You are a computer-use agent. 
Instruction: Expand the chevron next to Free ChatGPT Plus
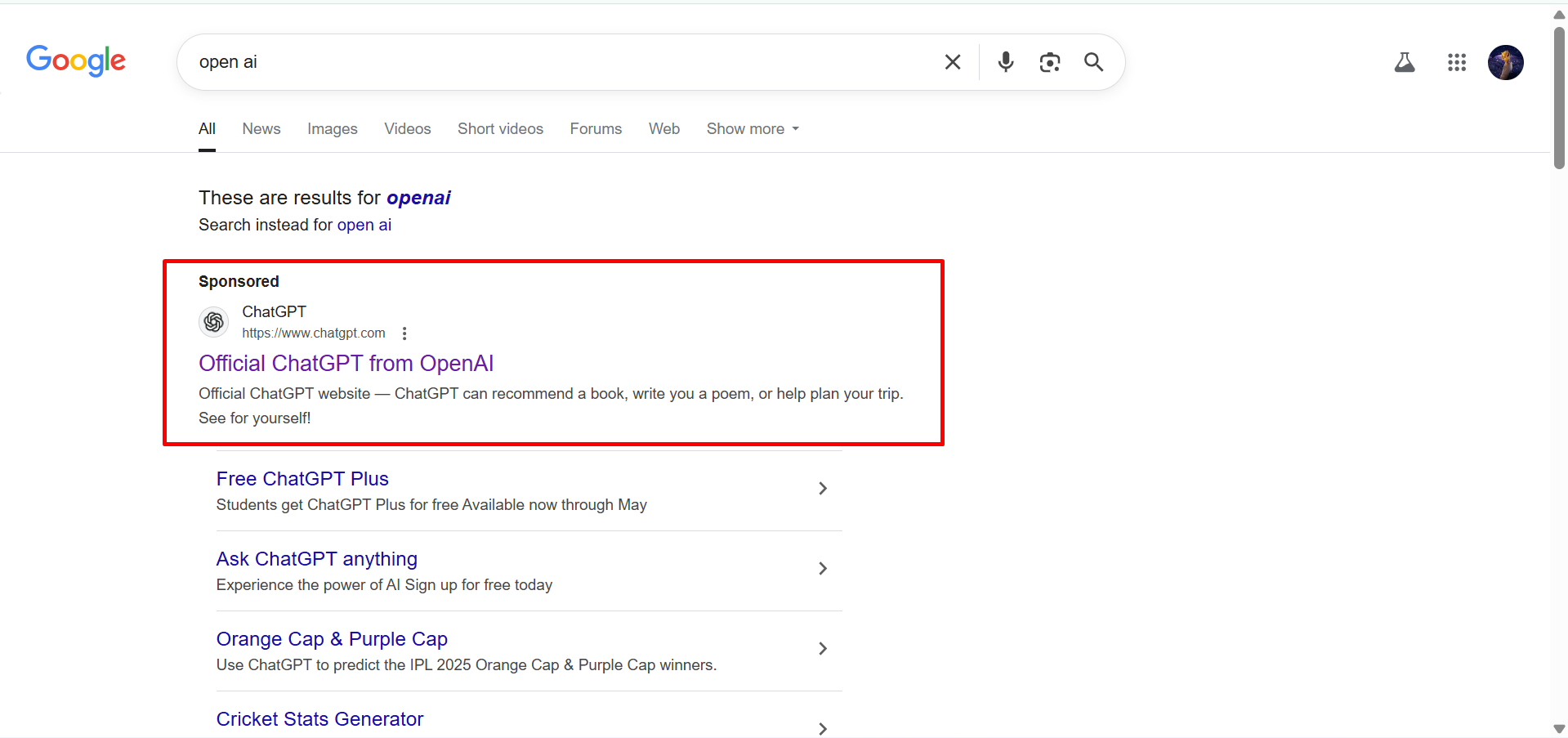click(823, 489)
